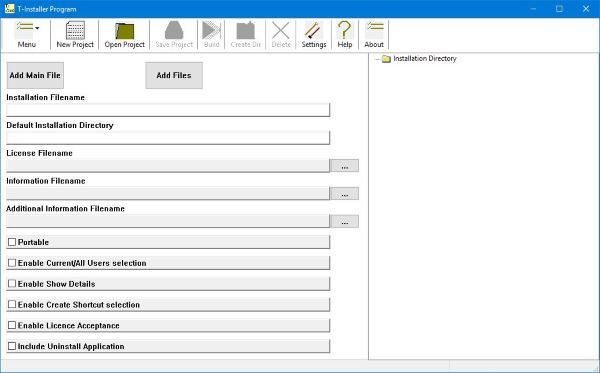Screen dimensions: 600x373
Task: Focus the Installation Filename field
Action: 168,110
